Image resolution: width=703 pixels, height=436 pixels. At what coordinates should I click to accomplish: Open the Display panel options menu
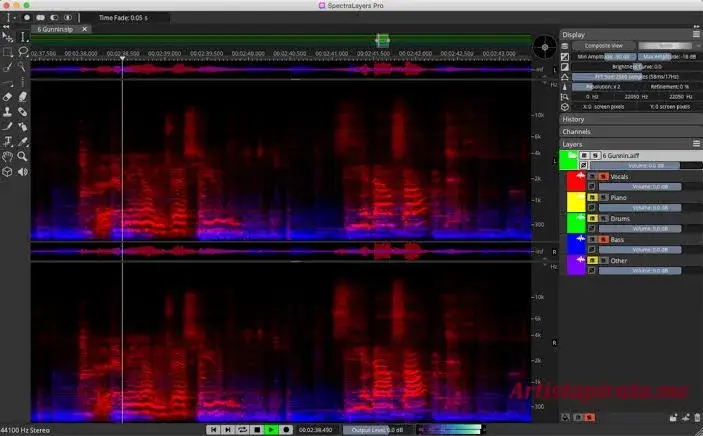(x=696, y=35)
